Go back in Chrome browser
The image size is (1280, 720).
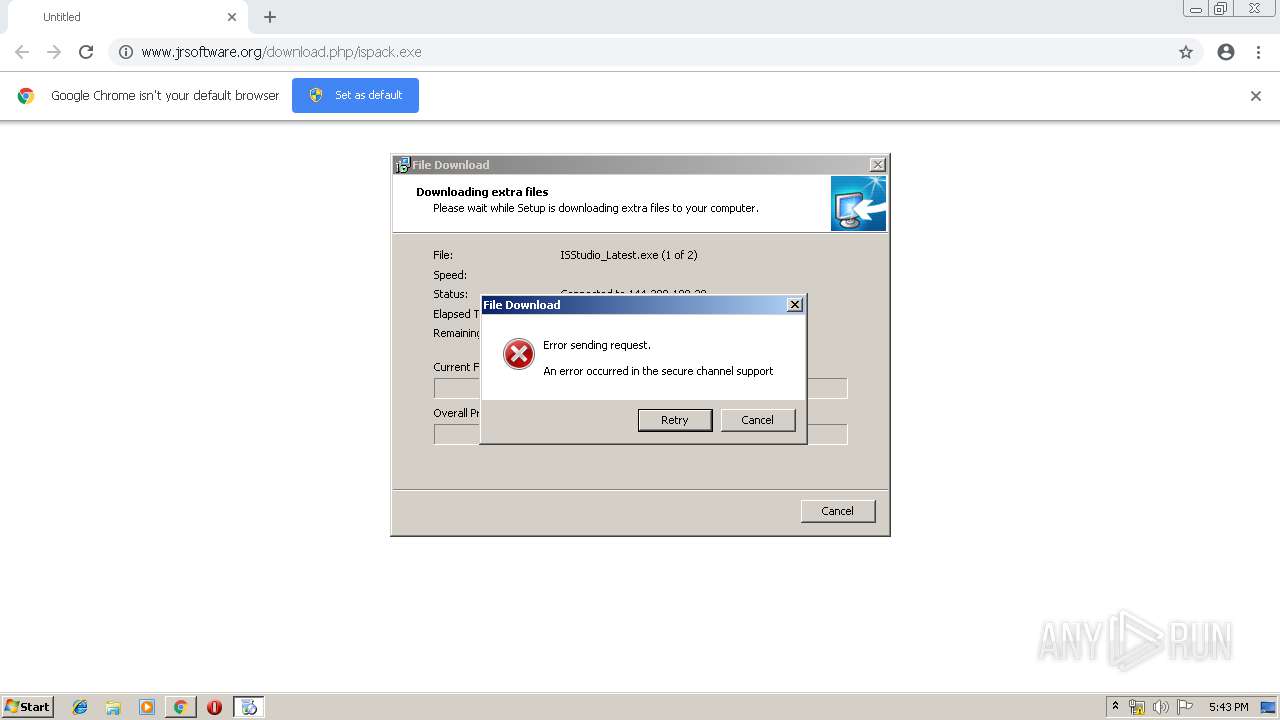pyautogui.click(x=22, y=52)
